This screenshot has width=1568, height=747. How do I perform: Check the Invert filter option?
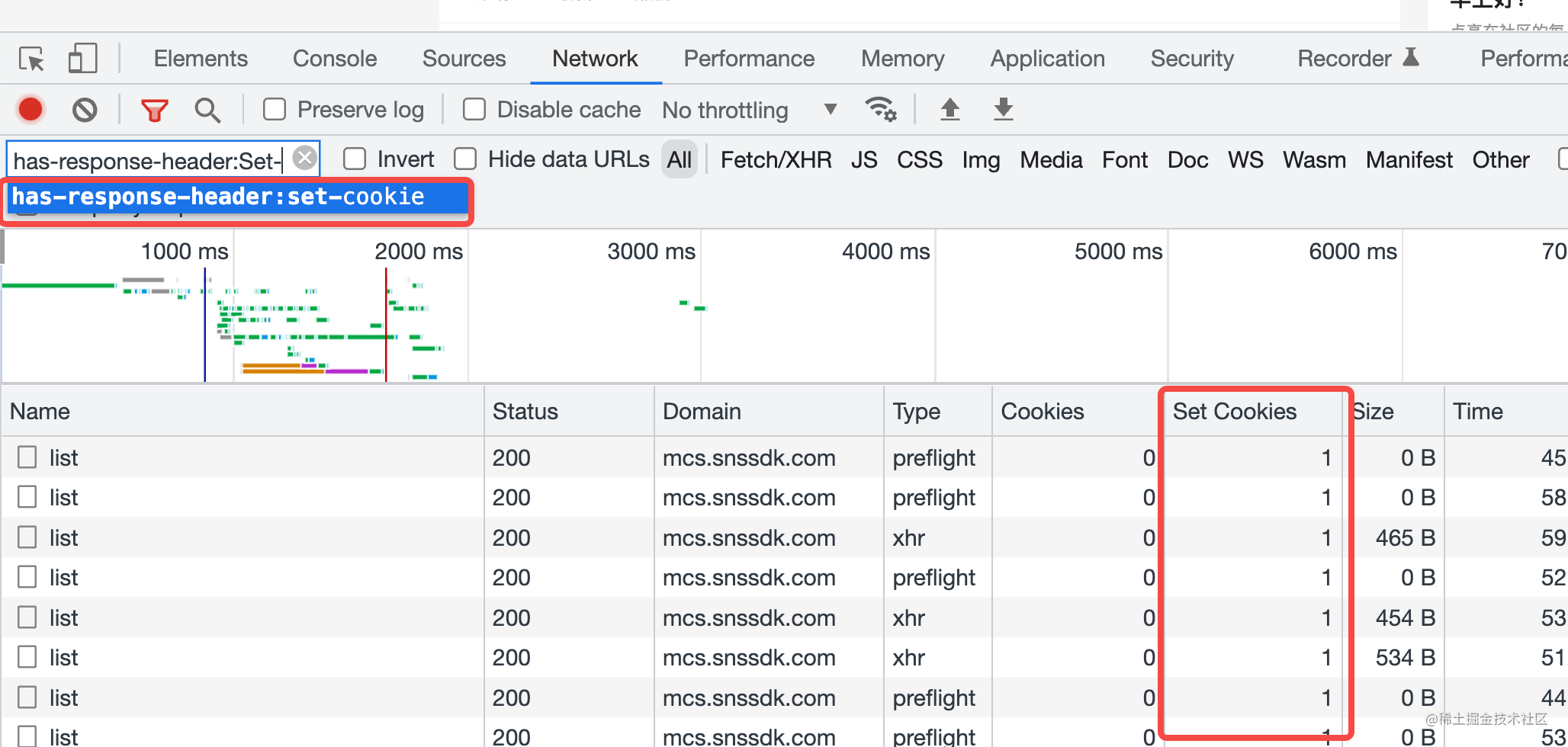355,159
